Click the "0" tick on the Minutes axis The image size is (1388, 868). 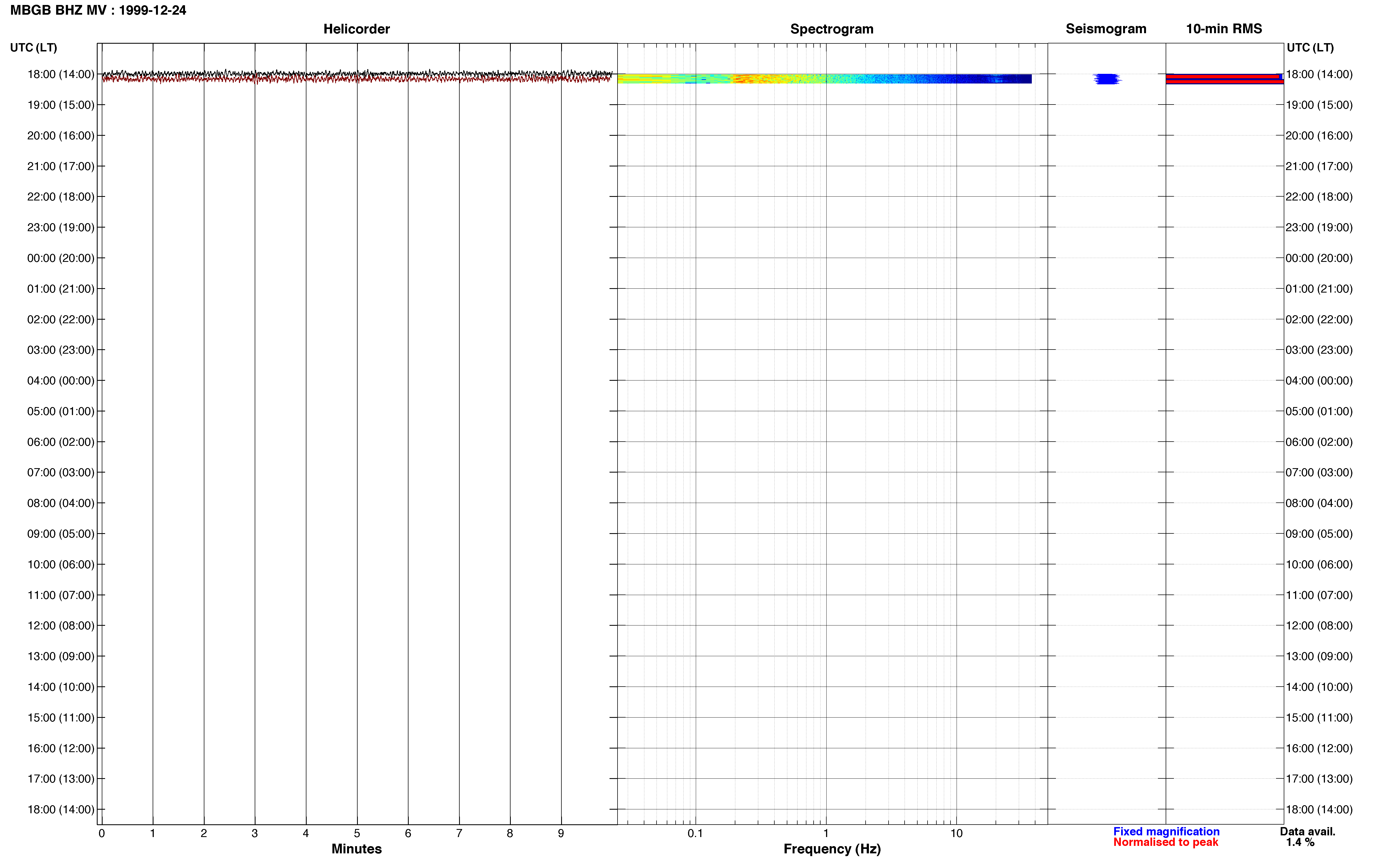(x=101, y=833)
